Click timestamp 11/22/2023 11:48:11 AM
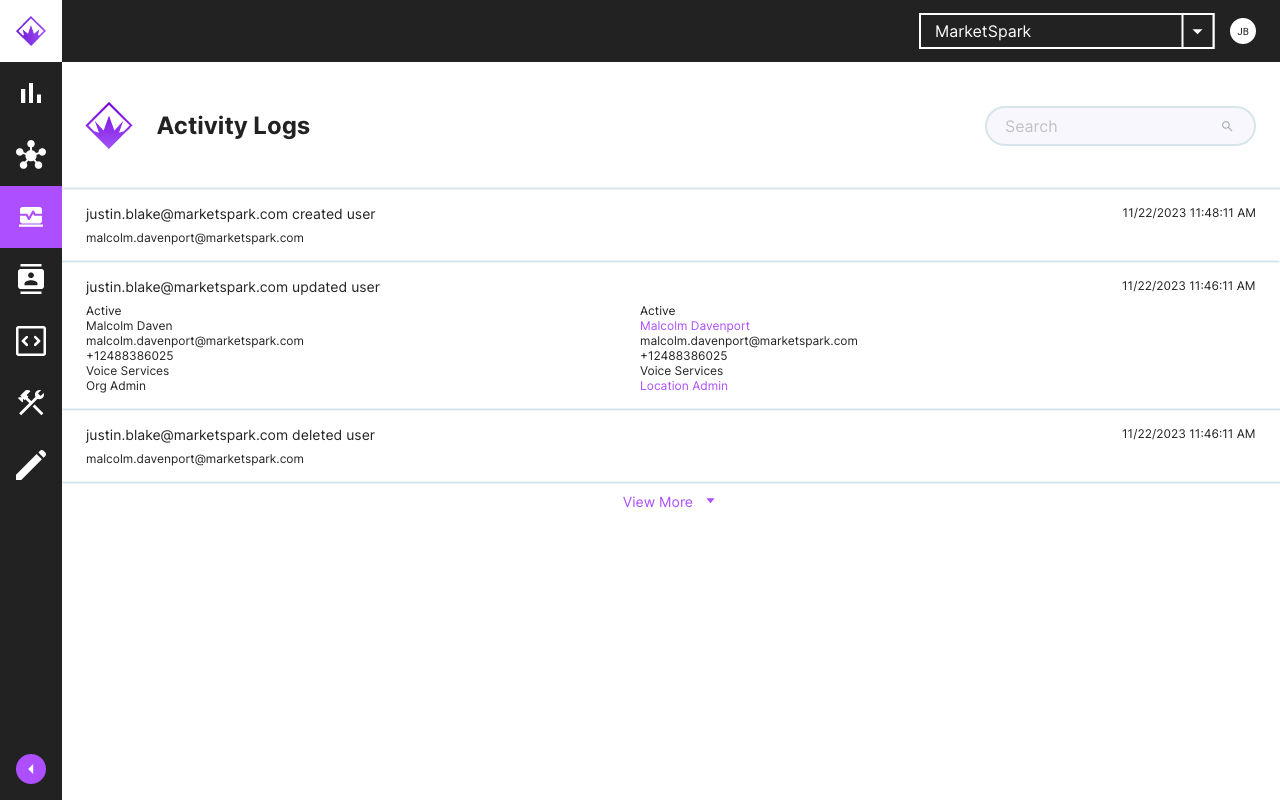1280x800 pixels. pos(1189,213)
